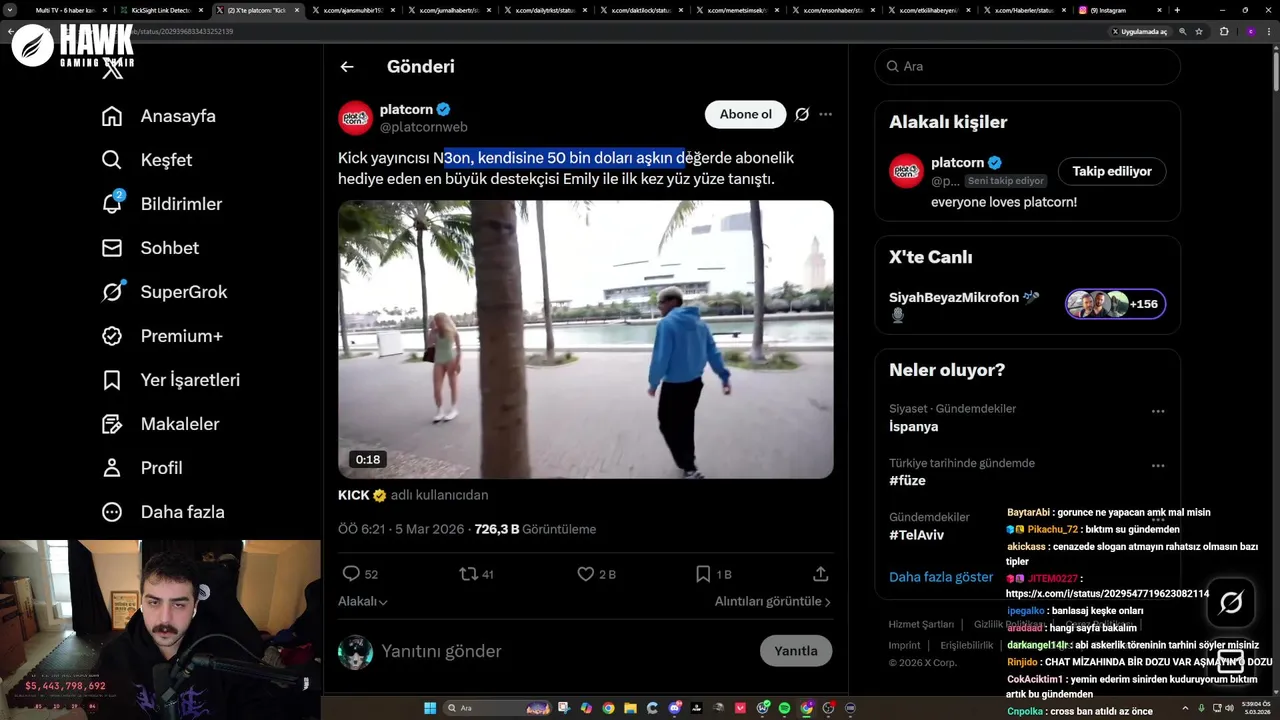Image resolution: width=1280 pixels, height=720 pixels.
Task: Click the Windows Start button
Action: pos(430,708)
